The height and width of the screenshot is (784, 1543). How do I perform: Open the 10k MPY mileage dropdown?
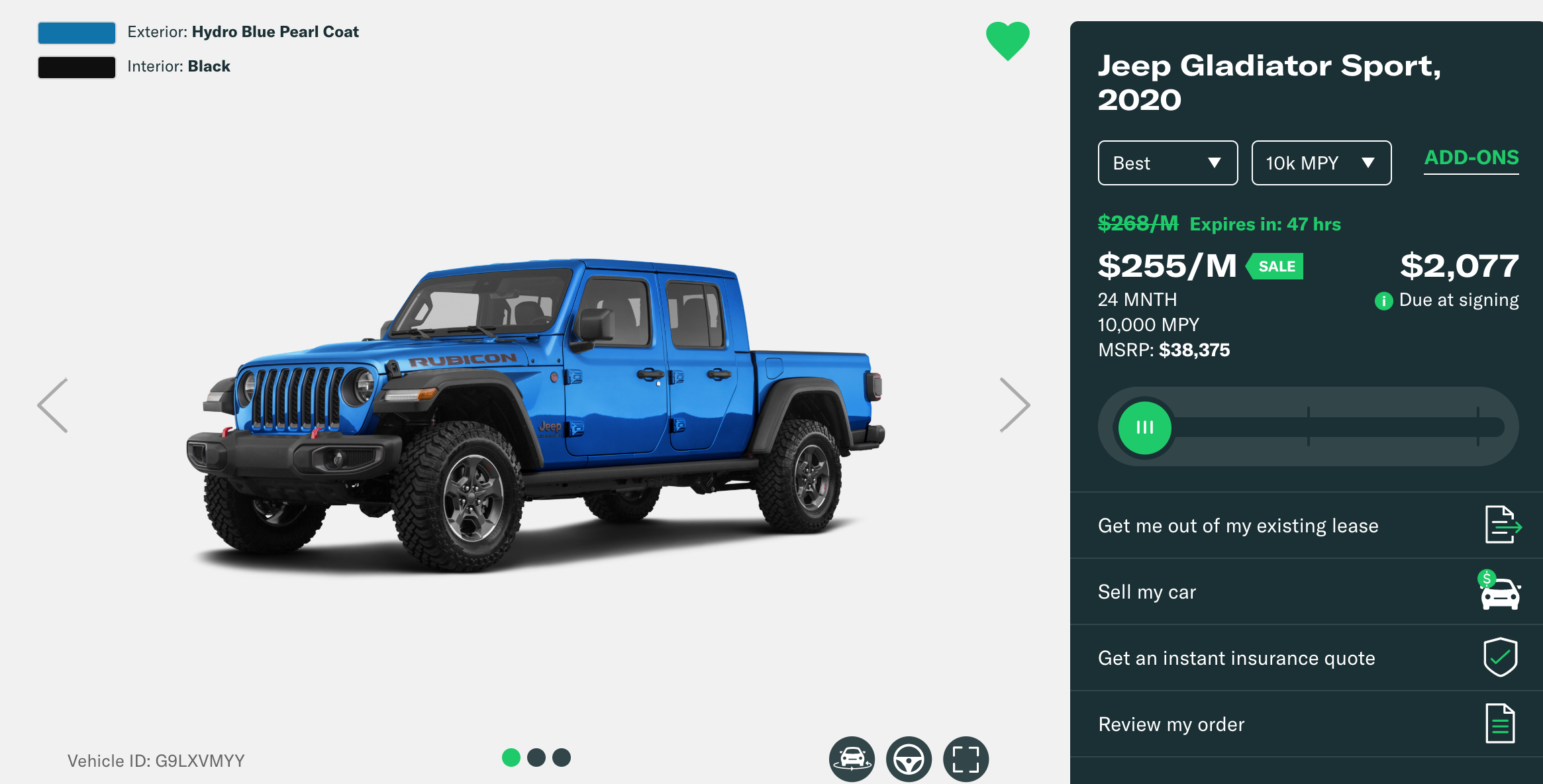tap(1321, 163)
